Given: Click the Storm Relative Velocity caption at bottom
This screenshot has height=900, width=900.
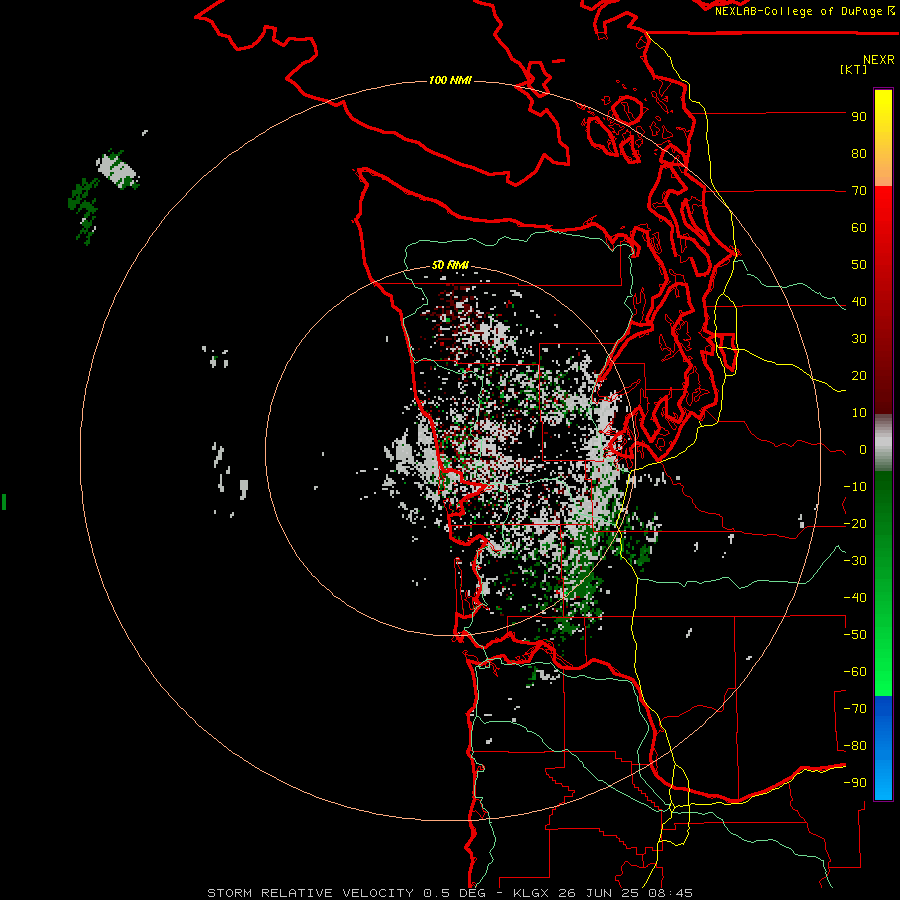Looking at the screenshot, I should pyautogui.click(x=449, y=893).
